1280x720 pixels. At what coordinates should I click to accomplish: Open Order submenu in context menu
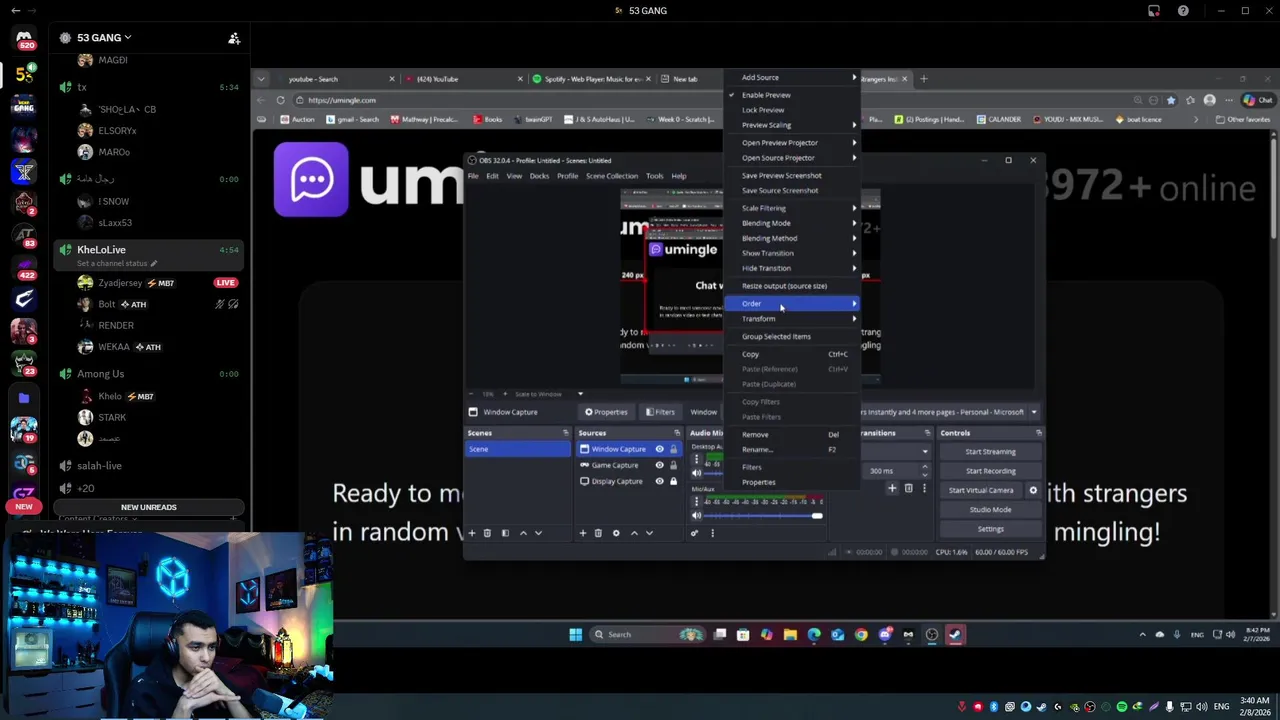pyautogui.click(x=793, y=303)
